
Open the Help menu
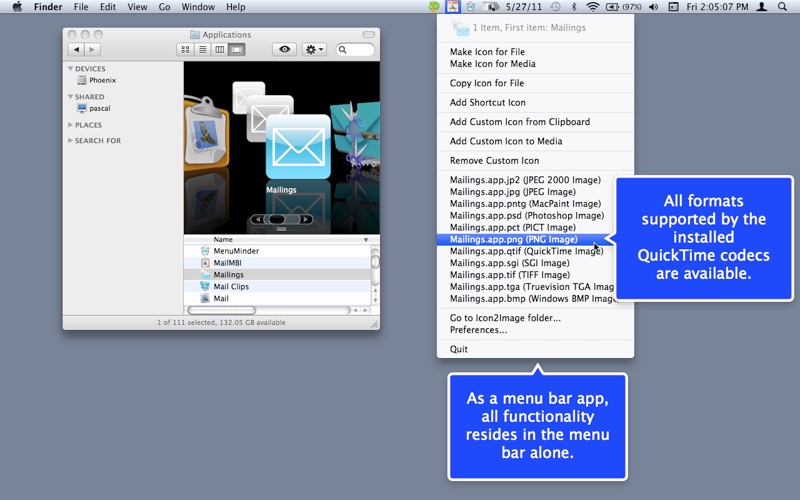tap(236, 7)
